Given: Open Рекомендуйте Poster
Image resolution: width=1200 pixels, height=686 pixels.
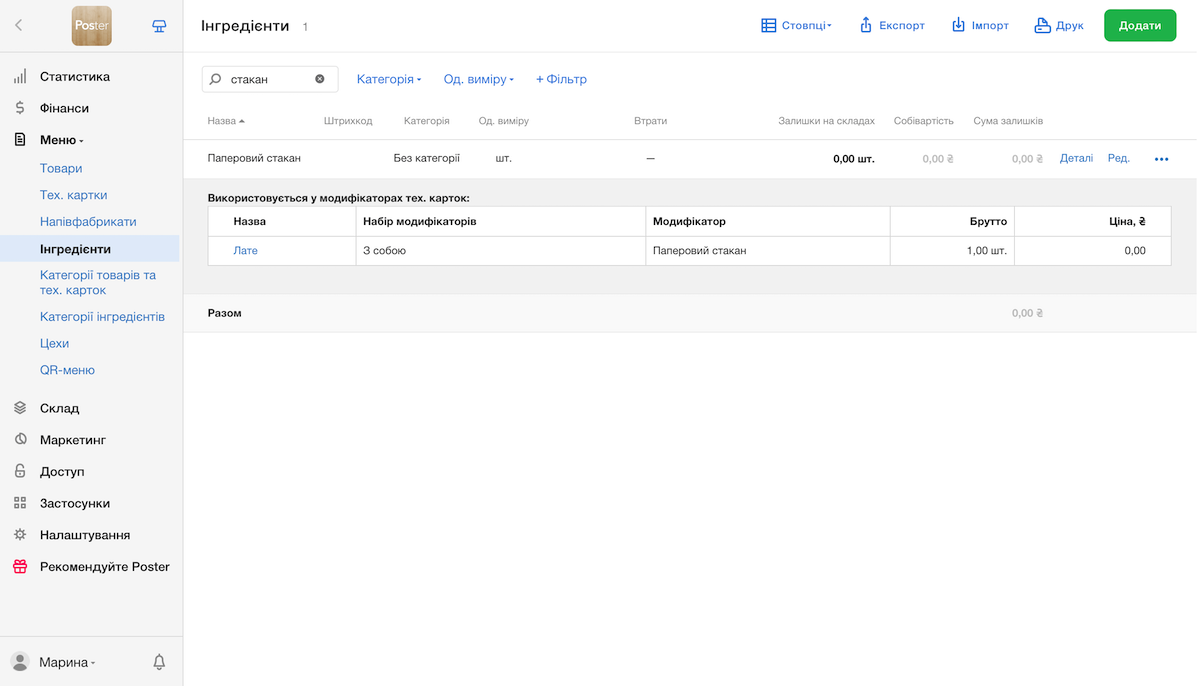Looking at the screenshot, I should click(105, 566).
